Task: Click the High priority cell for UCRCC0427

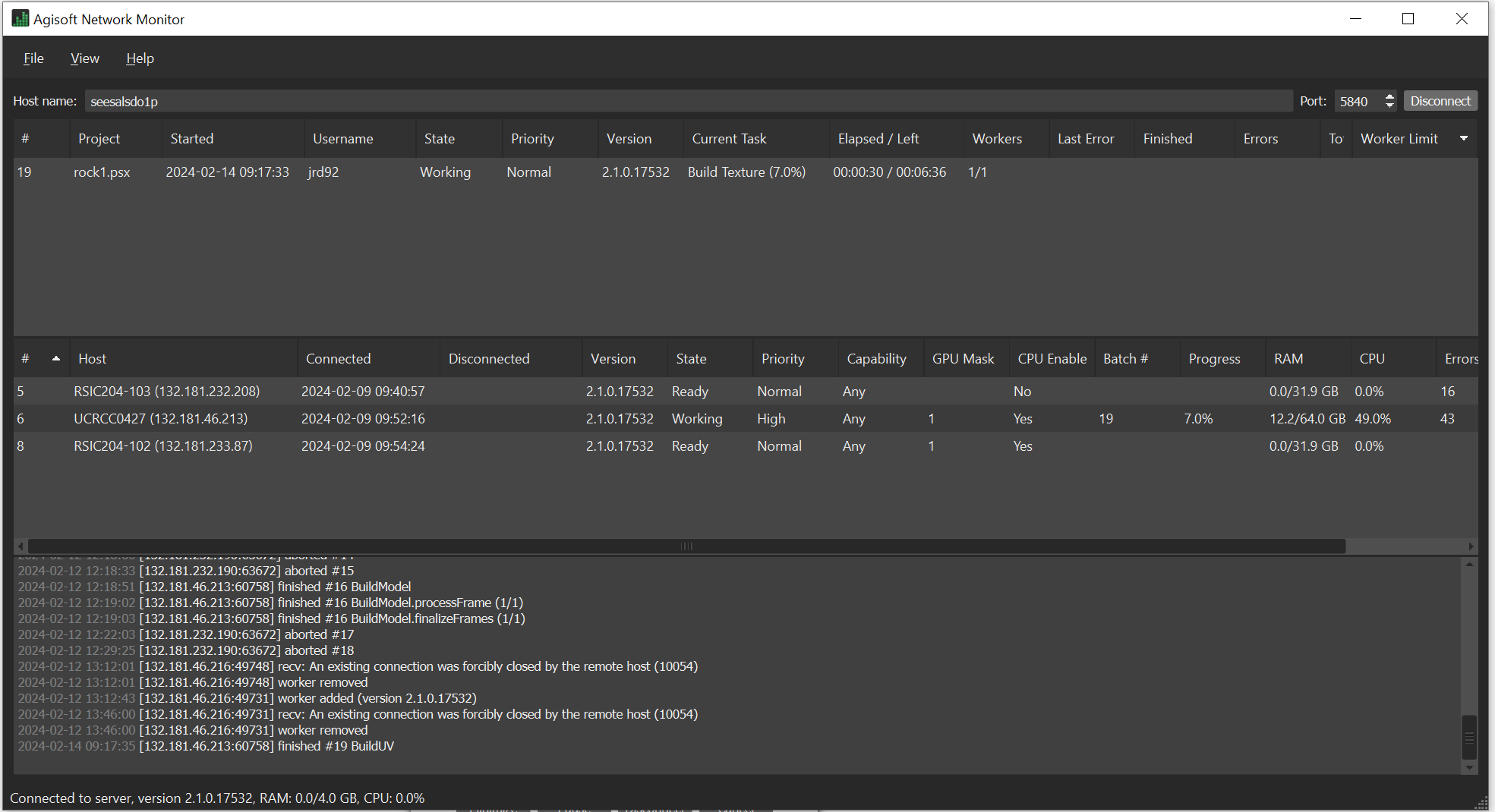Action: (771, 419)
